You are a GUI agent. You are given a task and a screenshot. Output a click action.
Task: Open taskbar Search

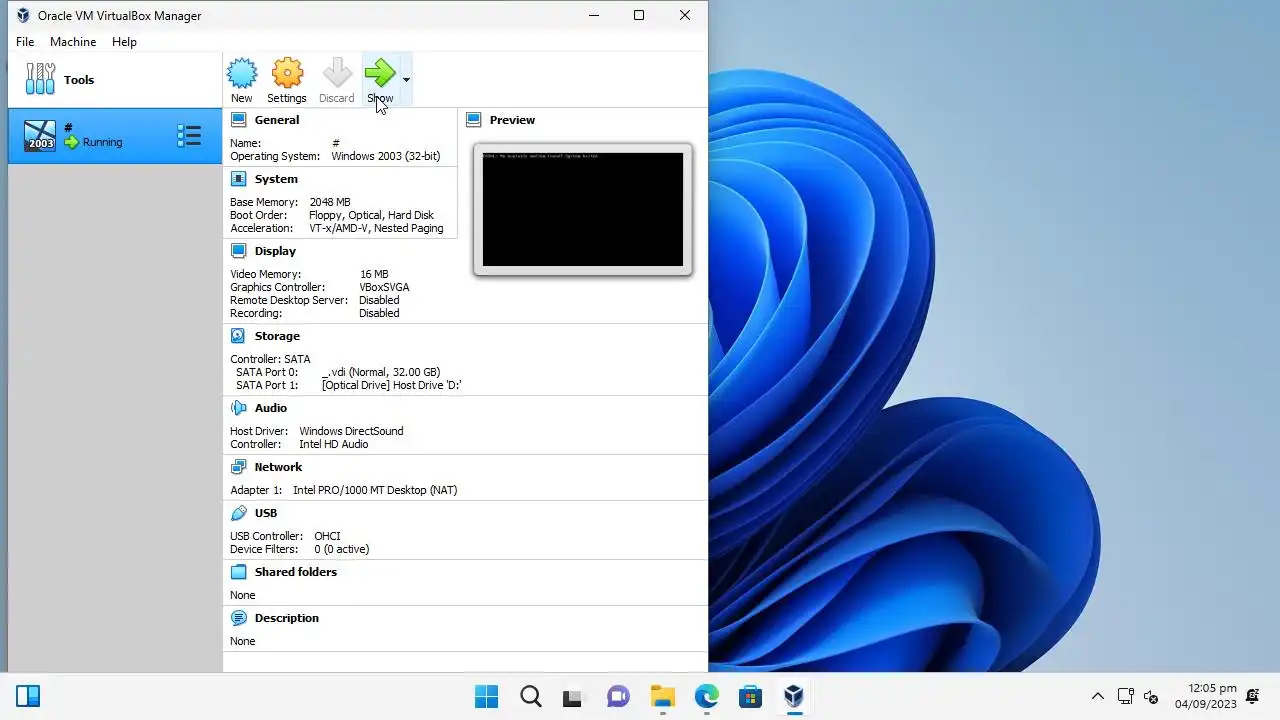[x=531, y=697]
